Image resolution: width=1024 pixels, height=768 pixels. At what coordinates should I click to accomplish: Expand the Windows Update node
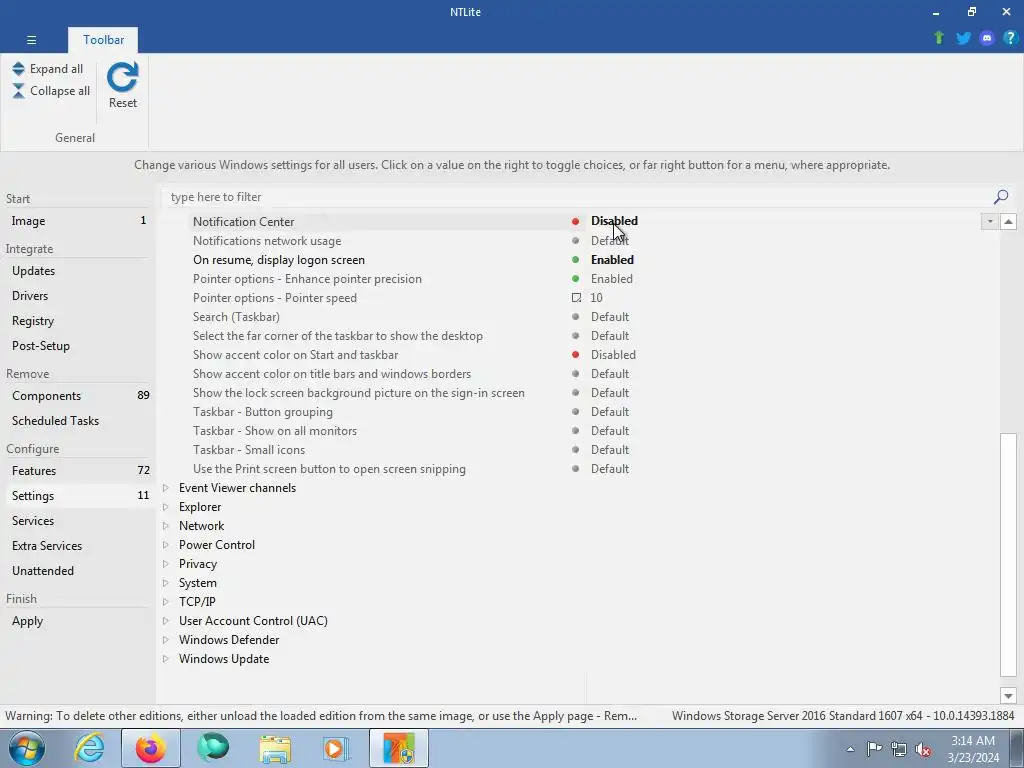(x=166, y=659)
